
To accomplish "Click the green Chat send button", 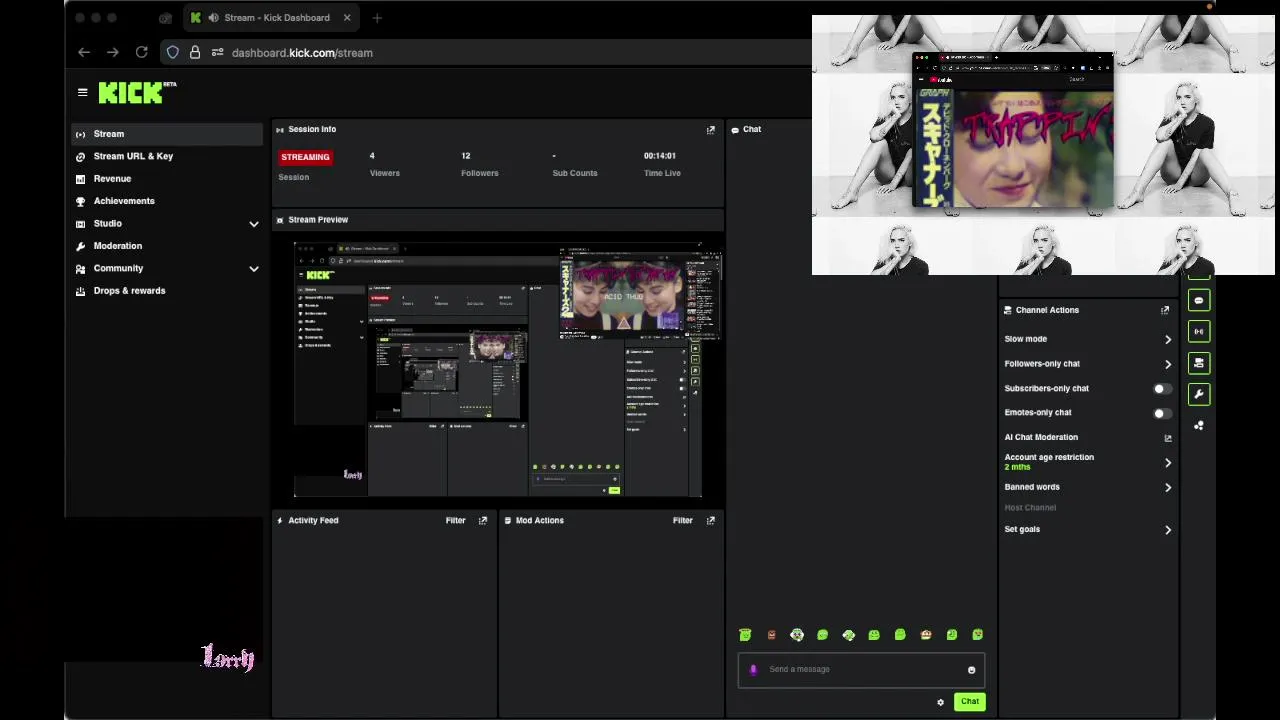I will pos(970,702).
